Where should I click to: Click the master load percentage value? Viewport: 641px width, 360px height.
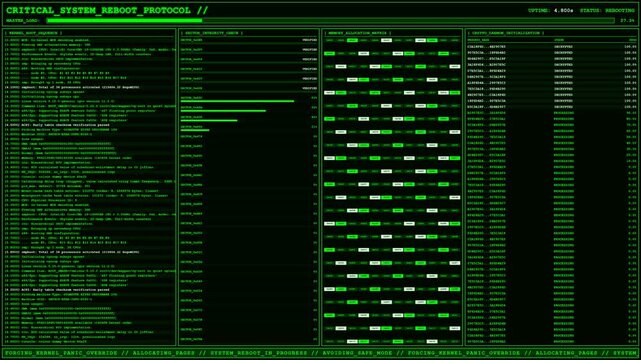coord(628,20)
